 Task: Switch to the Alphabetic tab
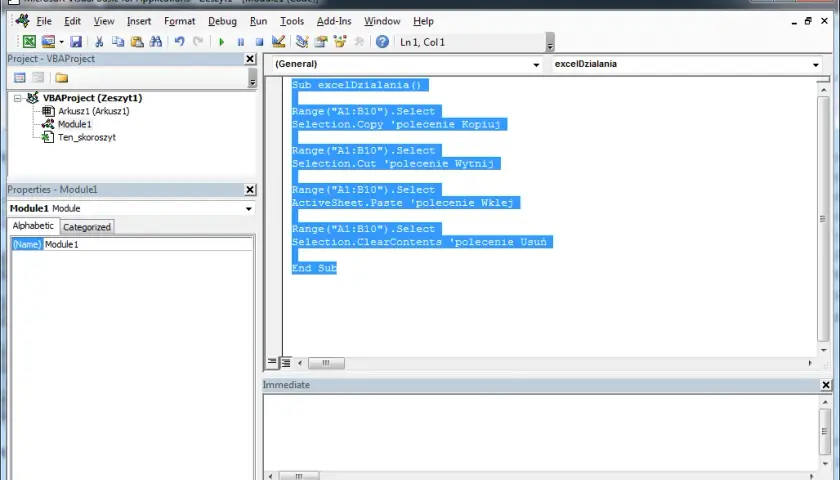point(33,226)
